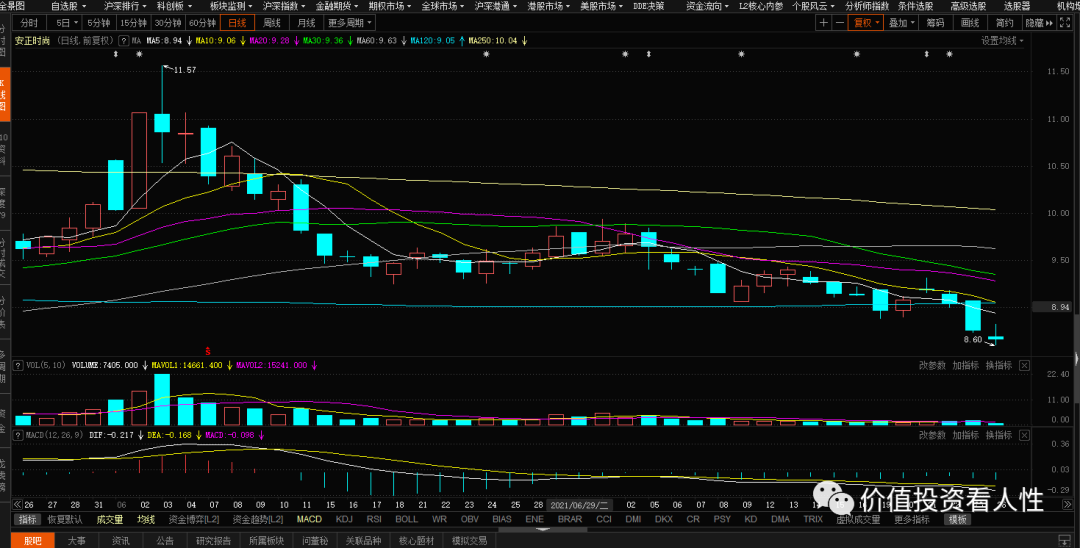
Task: Select 60分钟 period
Action: [202, 23]
